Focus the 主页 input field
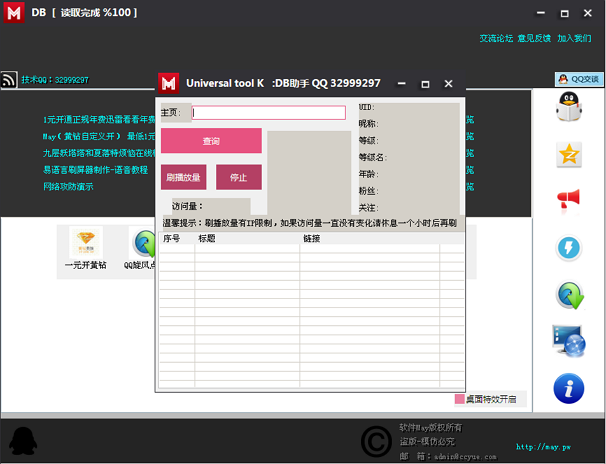Viewport: 606px width, 464px height. [269, 112]
